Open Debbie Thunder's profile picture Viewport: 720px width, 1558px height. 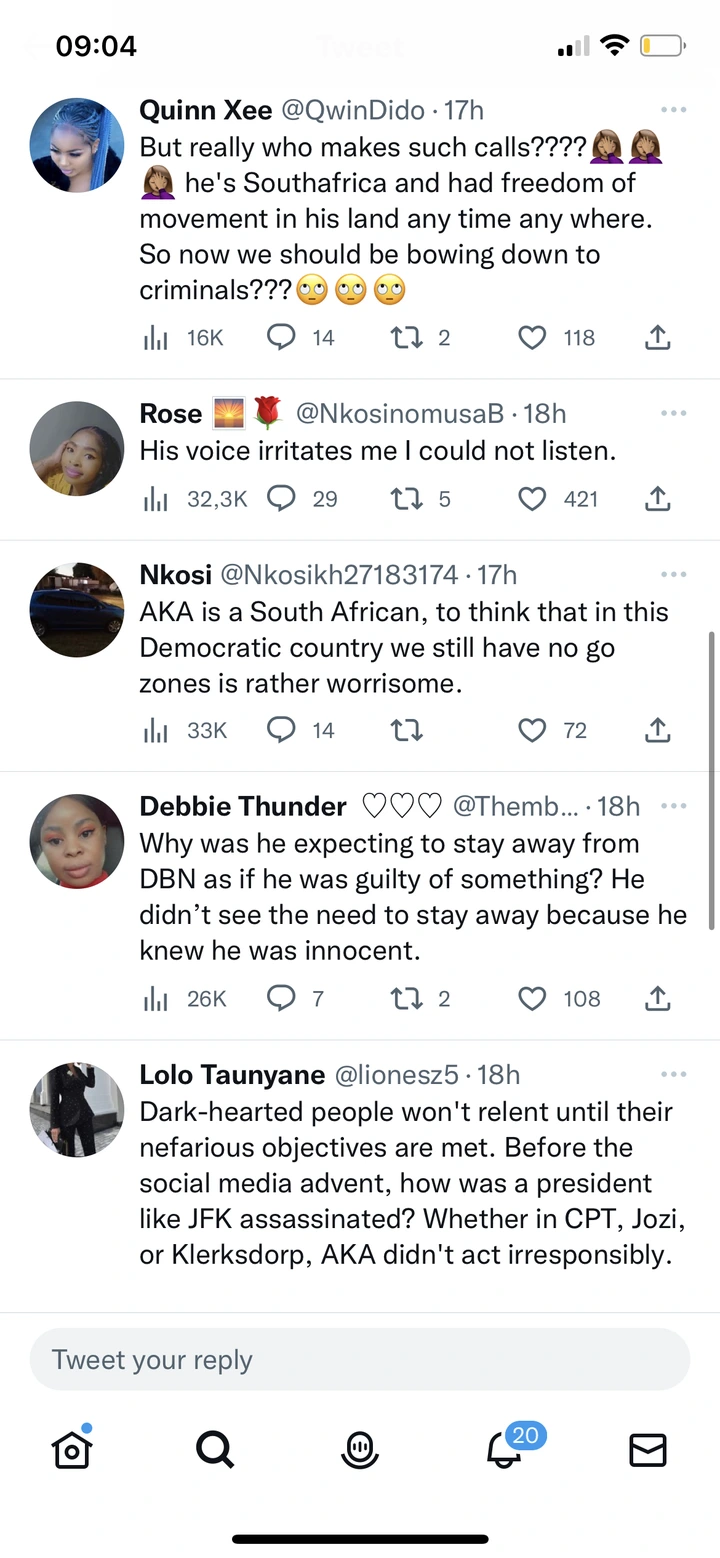tap(77, 841)
